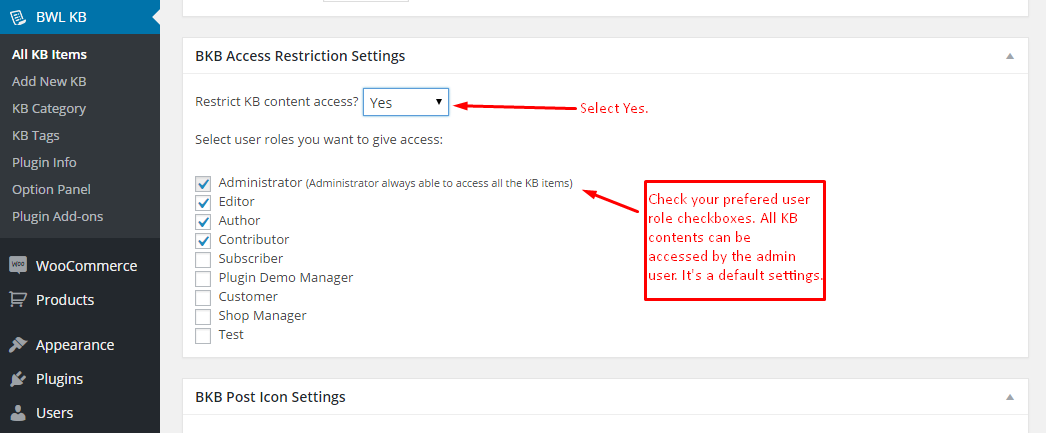Enable the Subscriber role checkbox
This screenshot has width=1046, height=433.
[203, 259]
